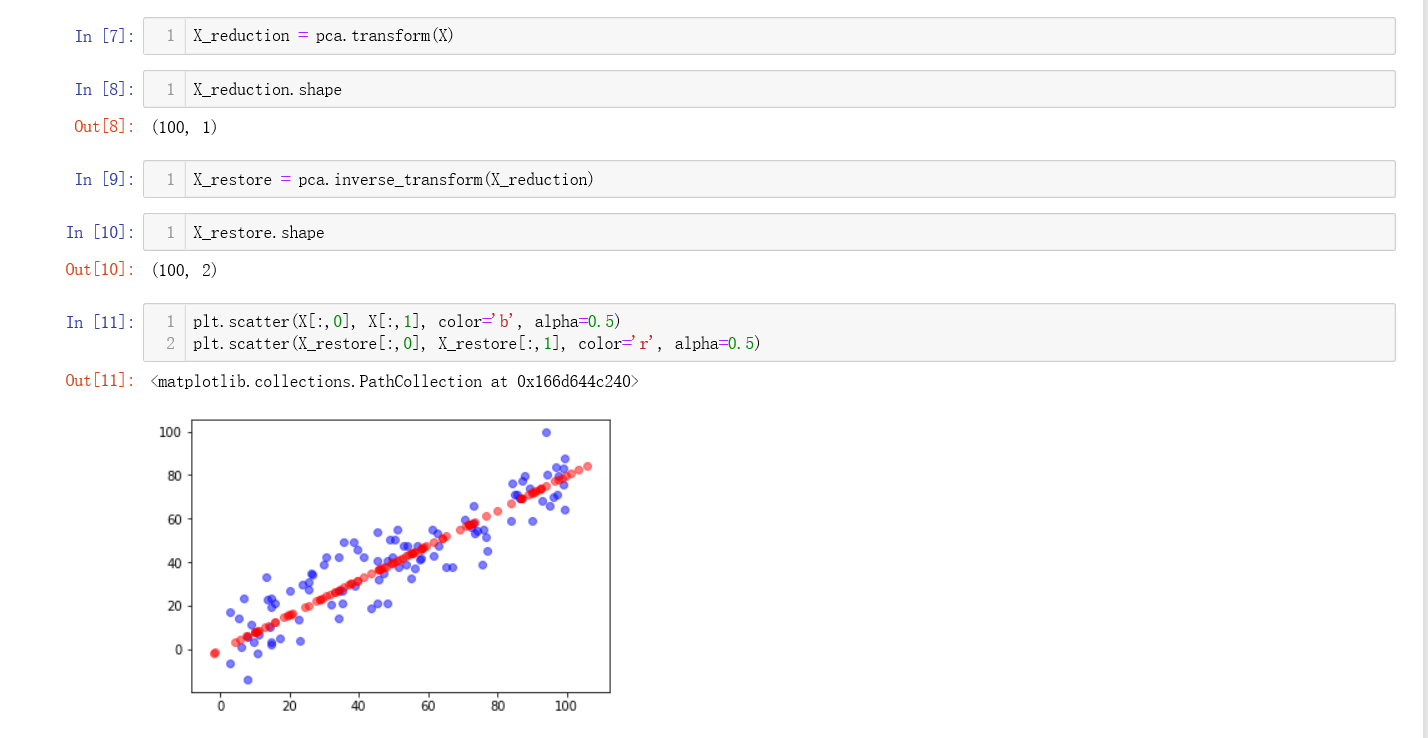Viewport: 1428px width, 738px height.
Task: Click line number 2 in cell In [11]
Action: point(171,343)
